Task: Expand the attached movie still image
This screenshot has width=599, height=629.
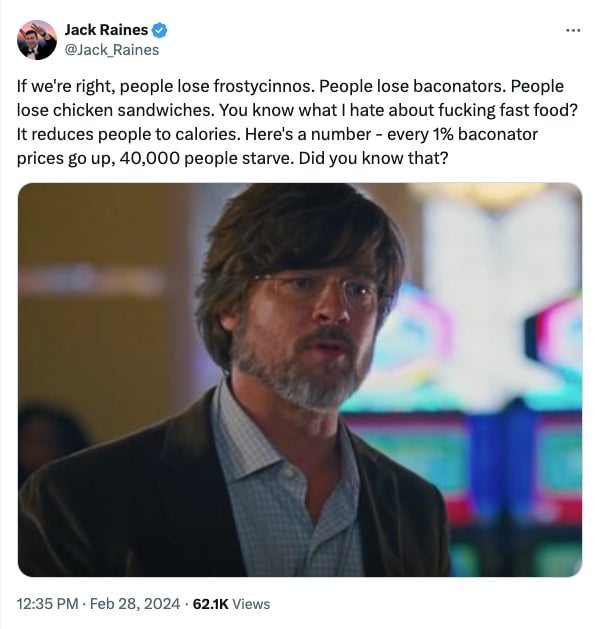Action: tap(300, 379)
